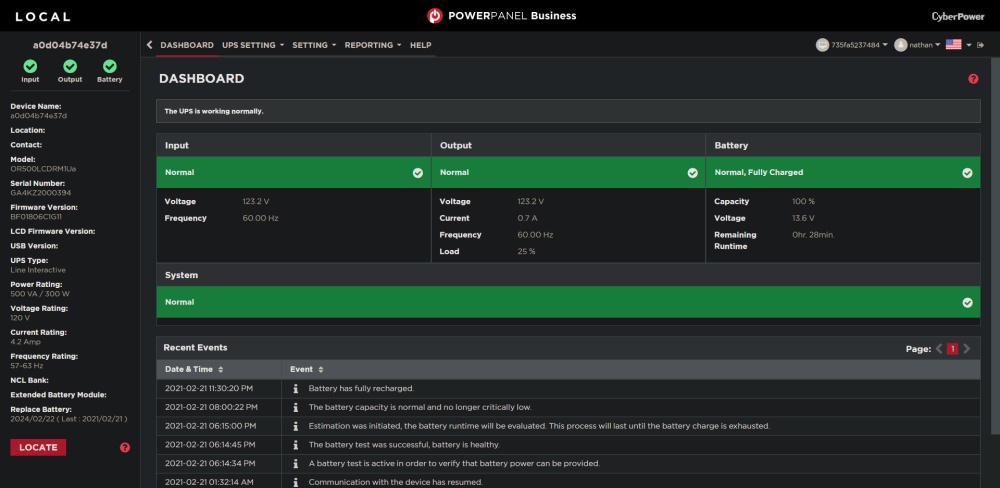Click Serial Number value 'GA4KZ2000394'
Screen dimensions: 1000x488
point(41,193)
